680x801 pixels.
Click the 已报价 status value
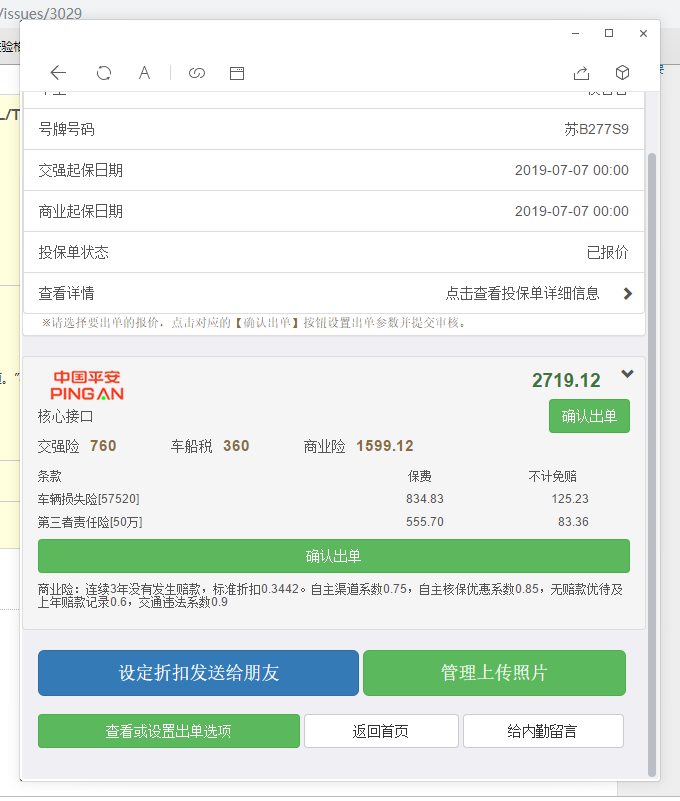click(x=607, y=252)
